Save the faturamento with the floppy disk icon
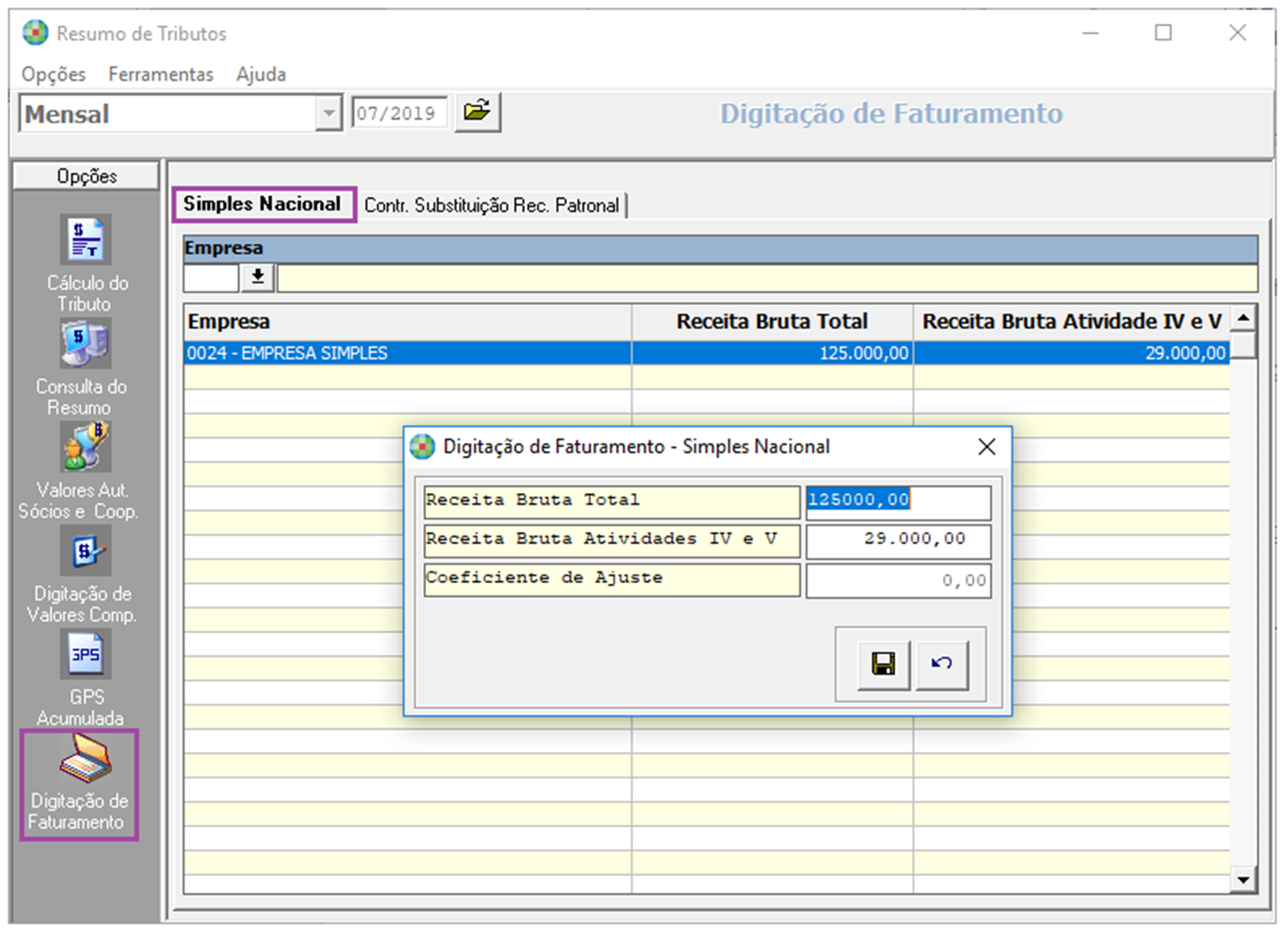 coord(883,665)
